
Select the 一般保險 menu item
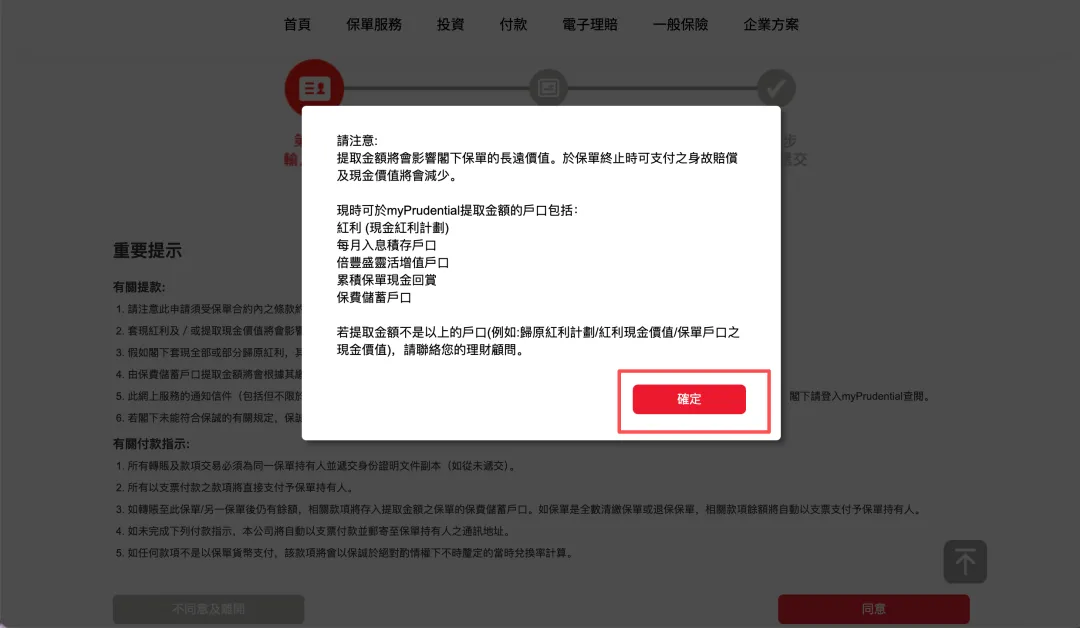coord(681,25)
